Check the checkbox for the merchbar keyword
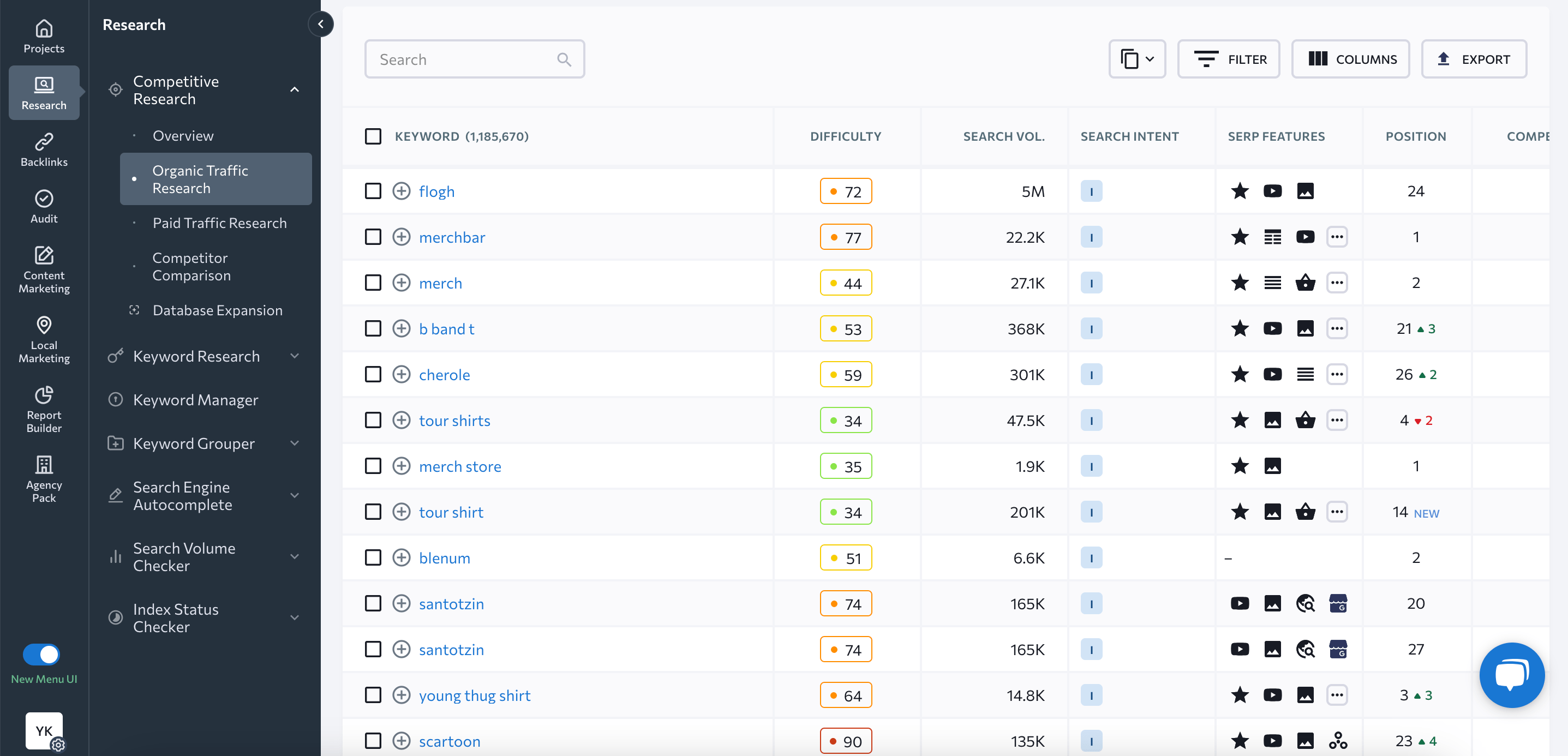1568x756 pixels. tap(373, 237)
